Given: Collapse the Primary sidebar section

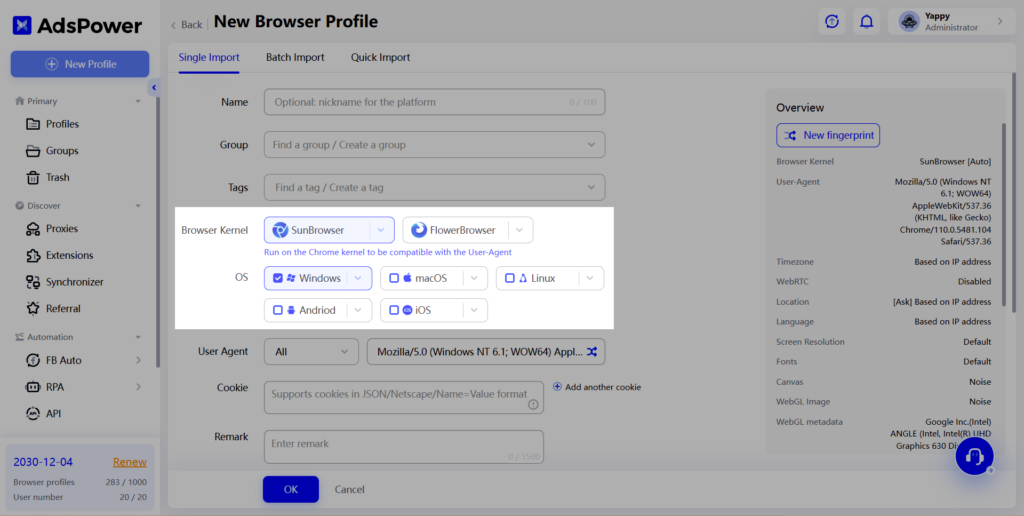Looking at the screenshot, I should [138, 101].
